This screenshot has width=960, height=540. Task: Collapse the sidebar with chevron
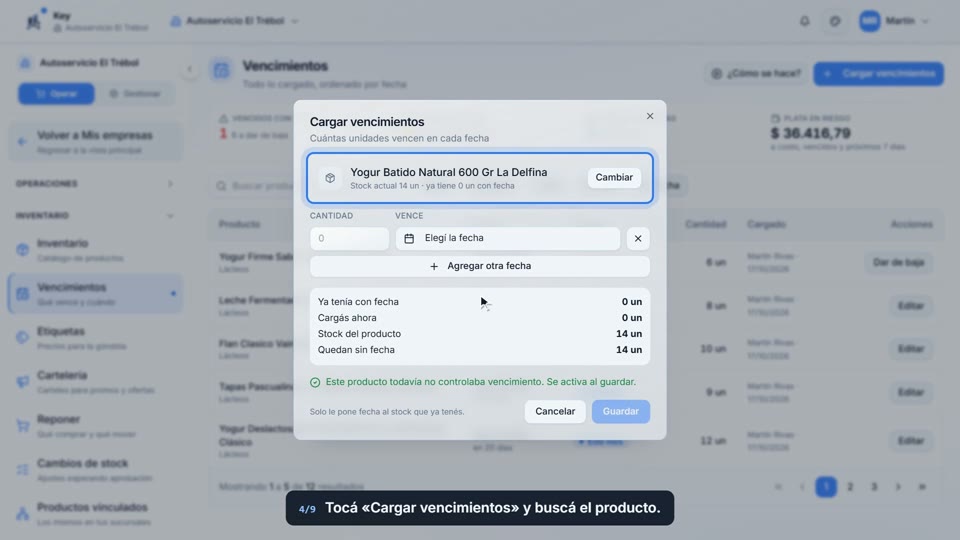click(x=189, y=69)
